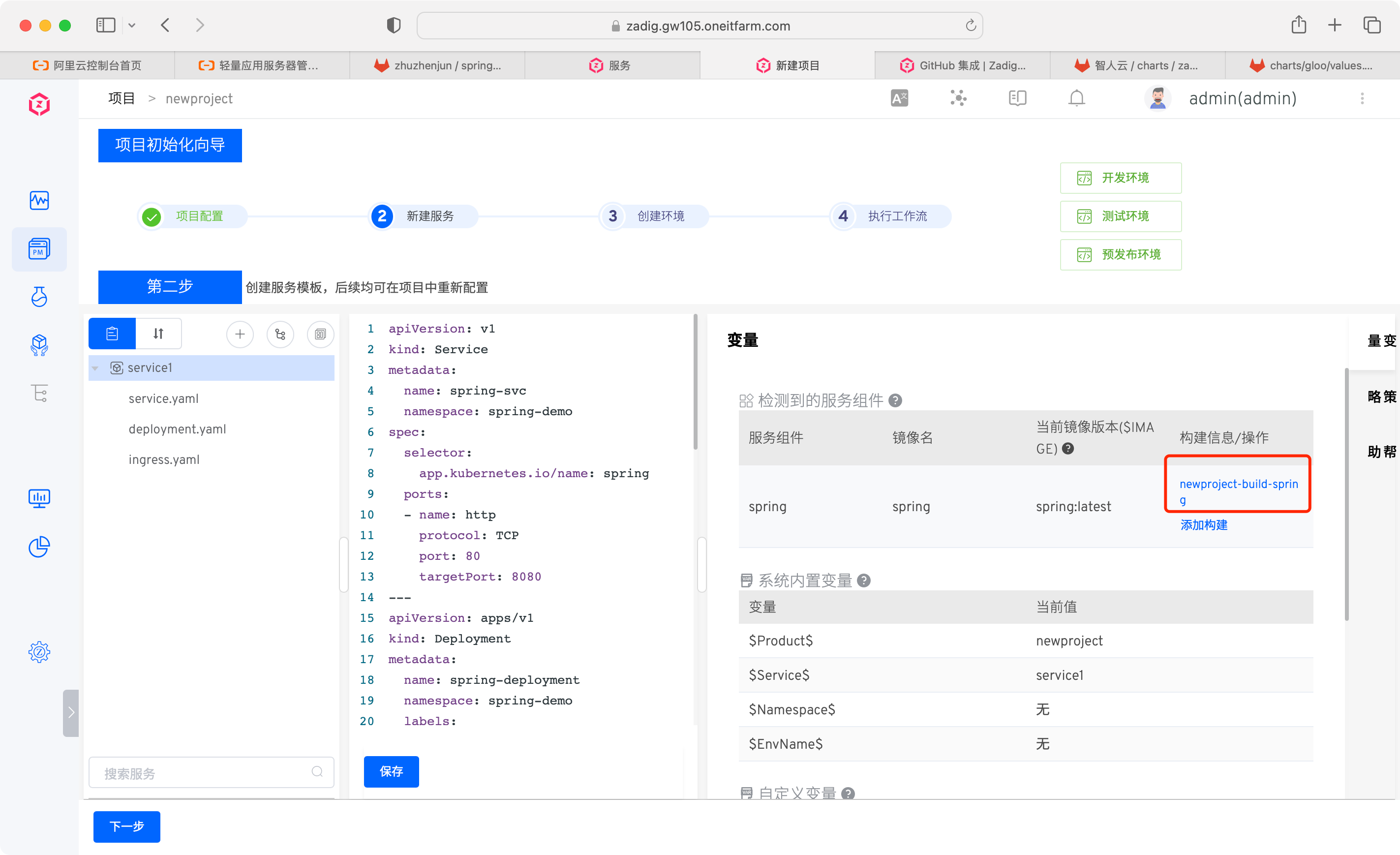
Task: Show Safari tab overview
Action: (x=1372, y=25)
